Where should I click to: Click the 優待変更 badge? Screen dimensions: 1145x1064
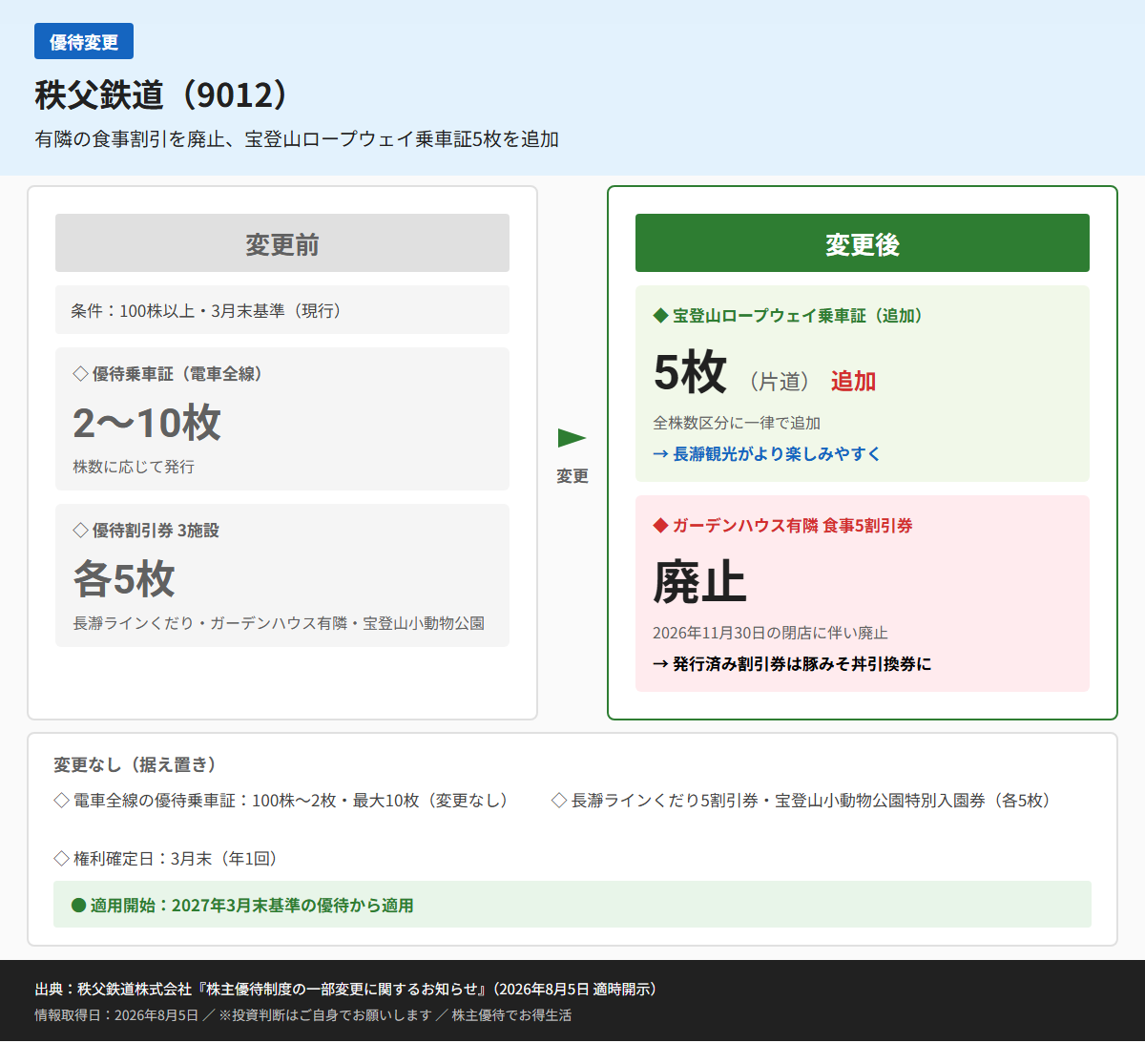coord(84,42)
